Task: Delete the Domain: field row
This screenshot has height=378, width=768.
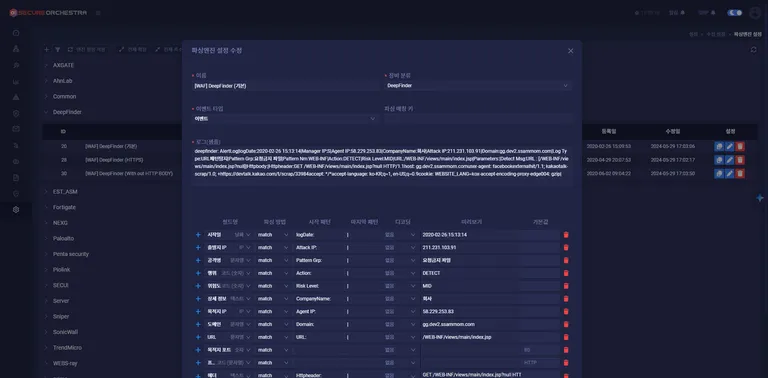Action: [x=566, y=324]
